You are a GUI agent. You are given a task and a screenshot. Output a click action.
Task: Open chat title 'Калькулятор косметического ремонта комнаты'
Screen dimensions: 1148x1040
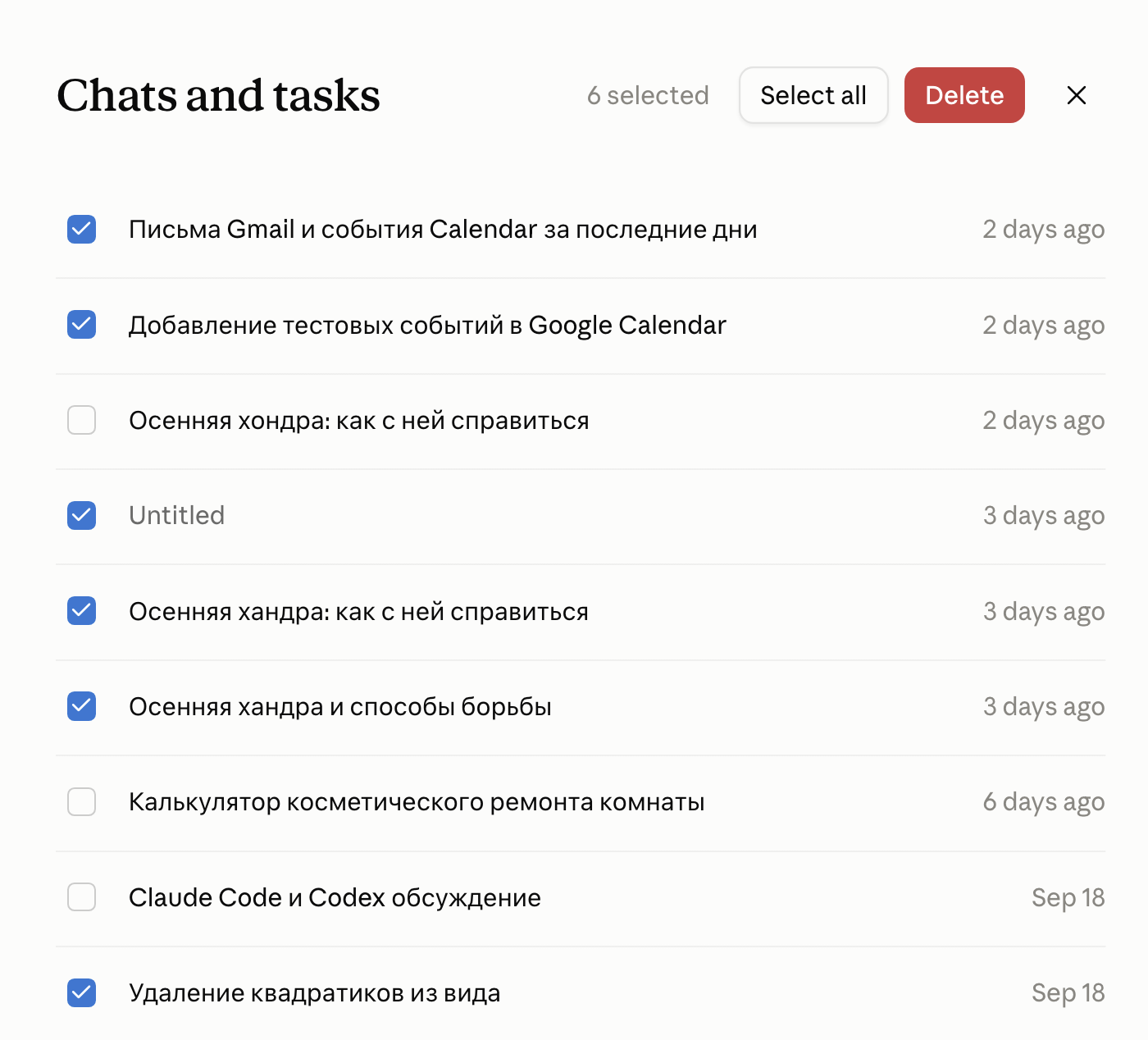417,802
